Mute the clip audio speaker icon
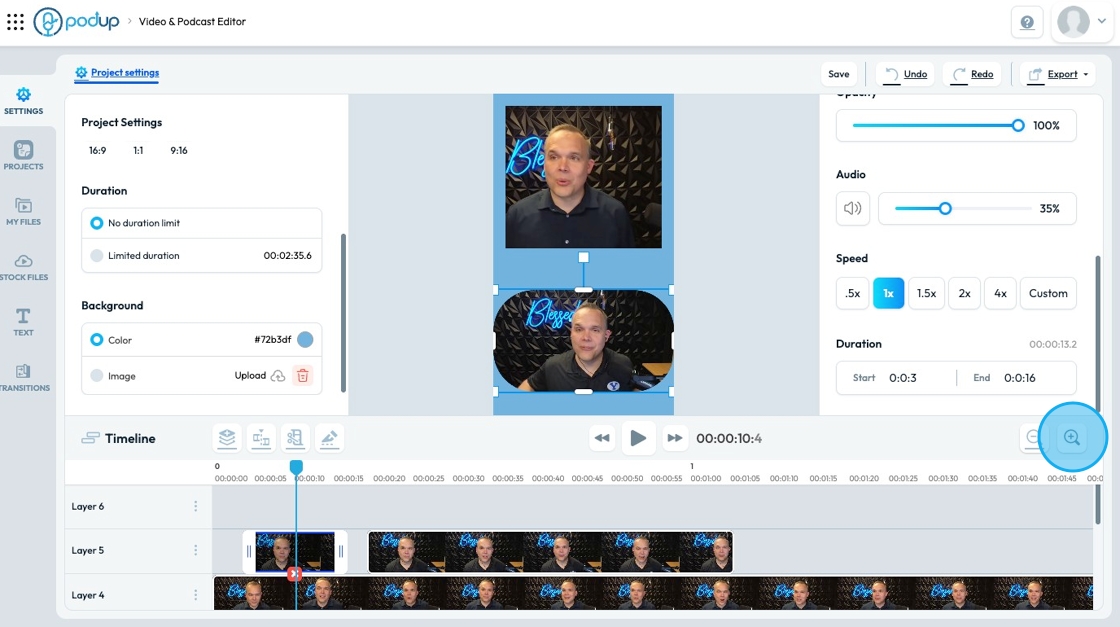 point(853,209)
